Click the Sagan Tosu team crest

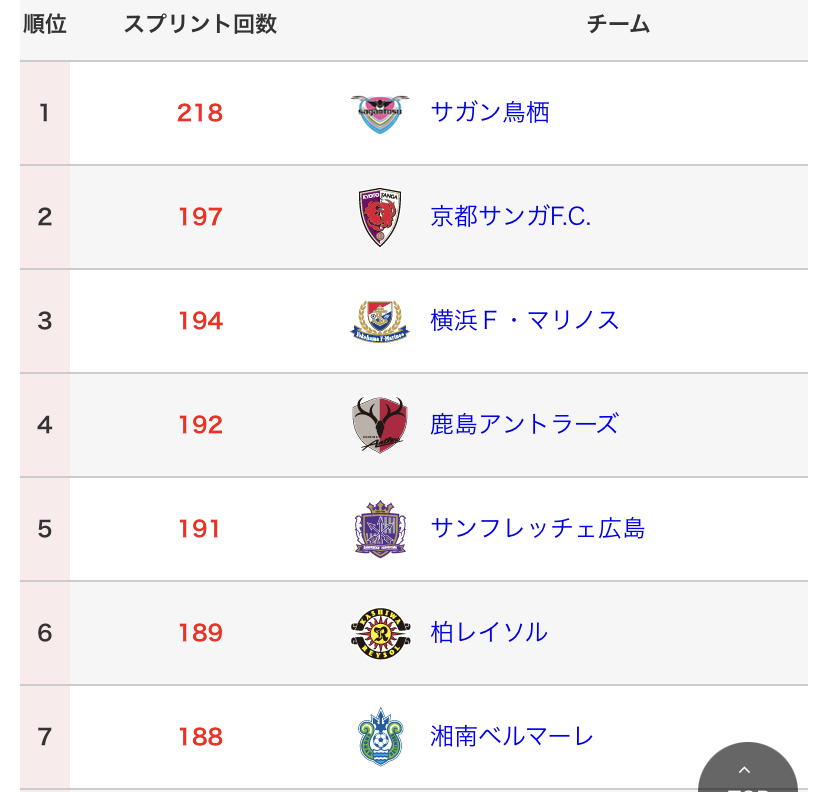point(380,114)
